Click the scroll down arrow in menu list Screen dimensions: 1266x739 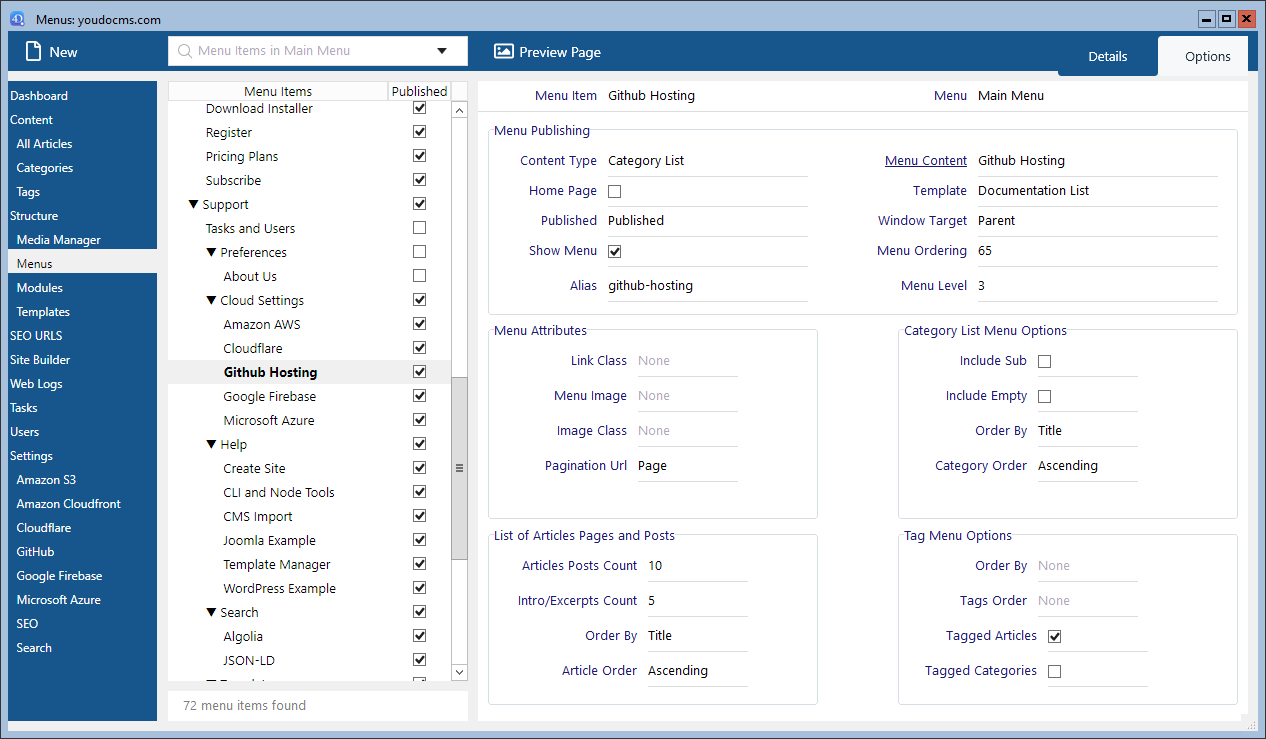click(x=460, y=672)
